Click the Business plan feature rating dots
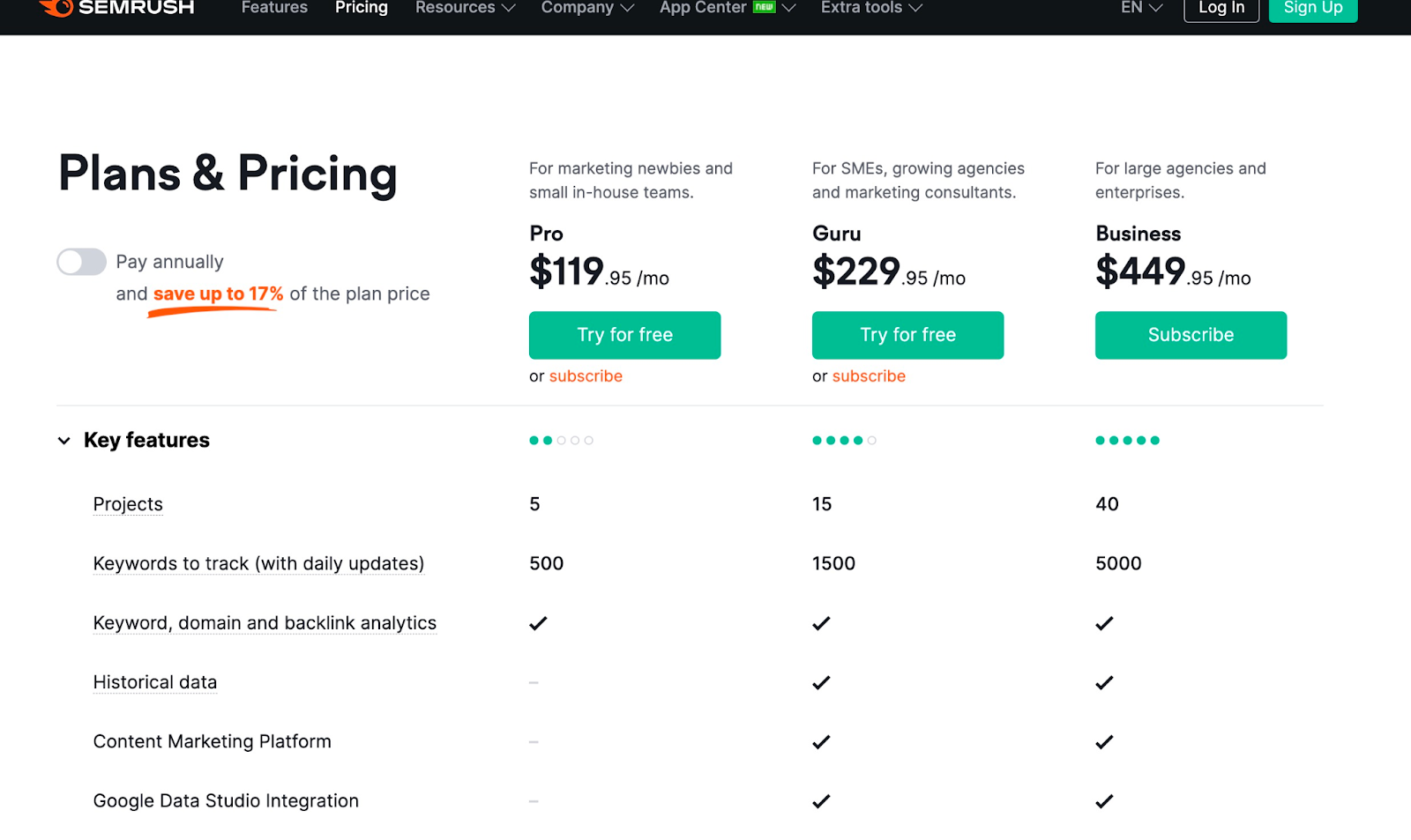Screen dimensions: 1411x840 [x=1127, y=441]
